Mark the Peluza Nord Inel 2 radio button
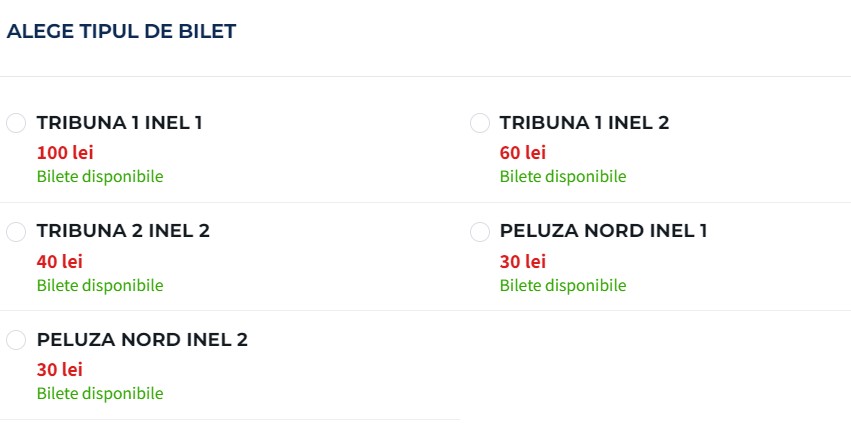 coord(16,340)
